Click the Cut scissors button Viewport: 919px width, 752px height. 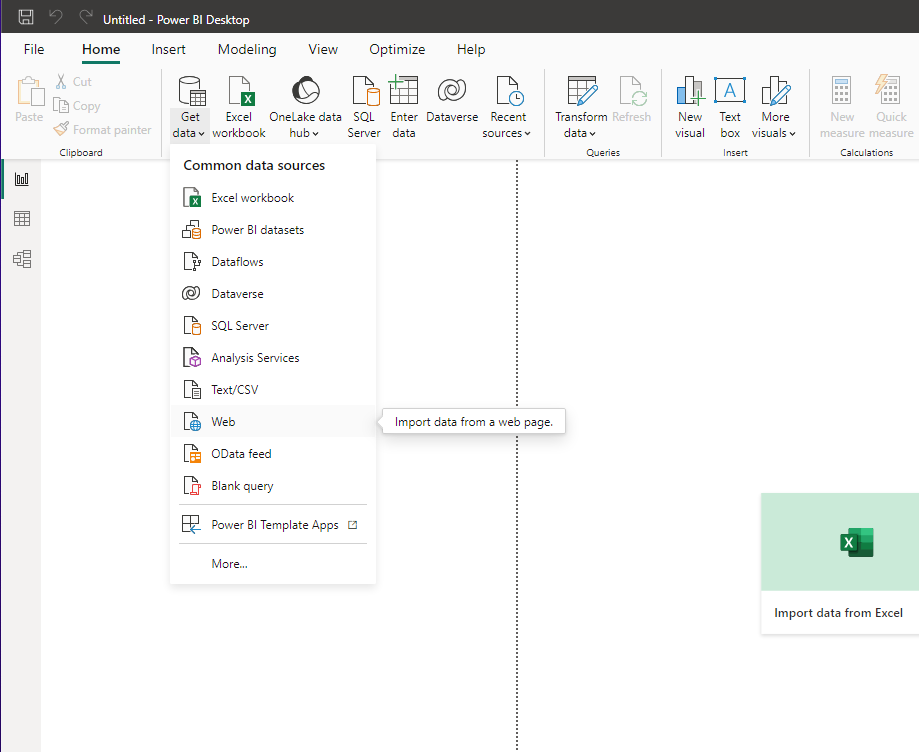point(73,81)
